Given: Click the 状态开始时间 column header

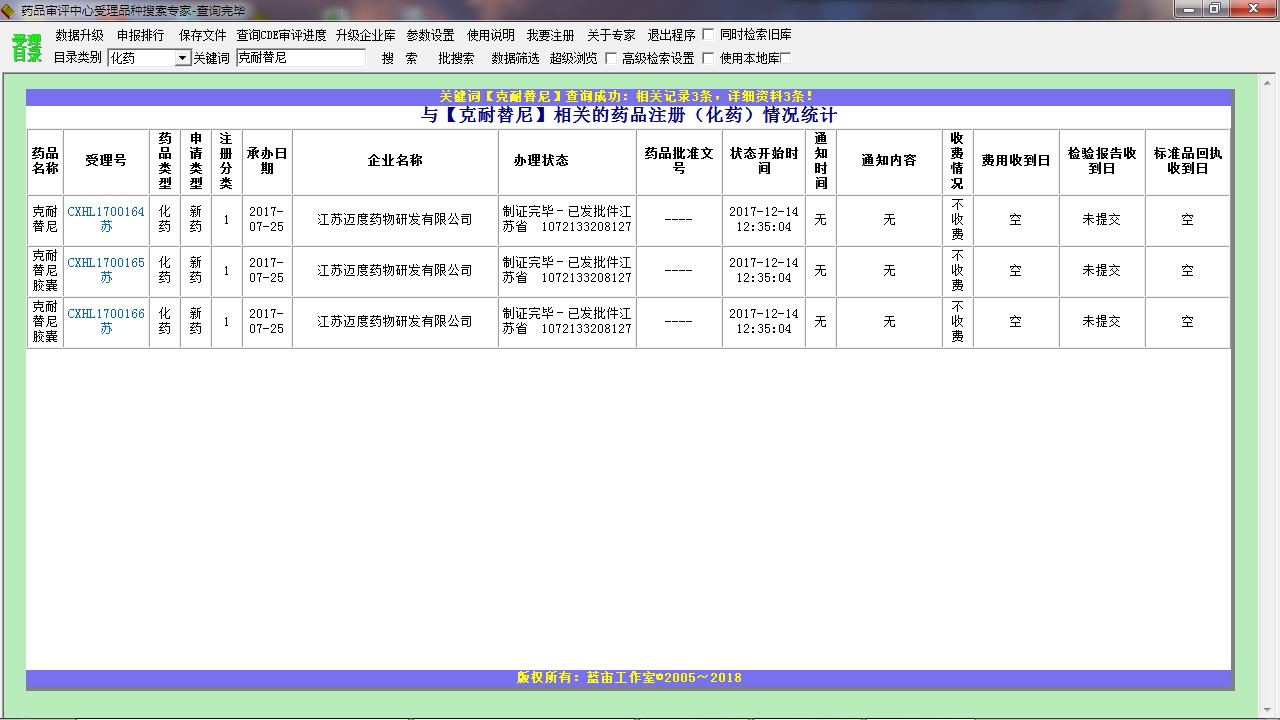Looking at the screenshot, I should tap(764, 161).
